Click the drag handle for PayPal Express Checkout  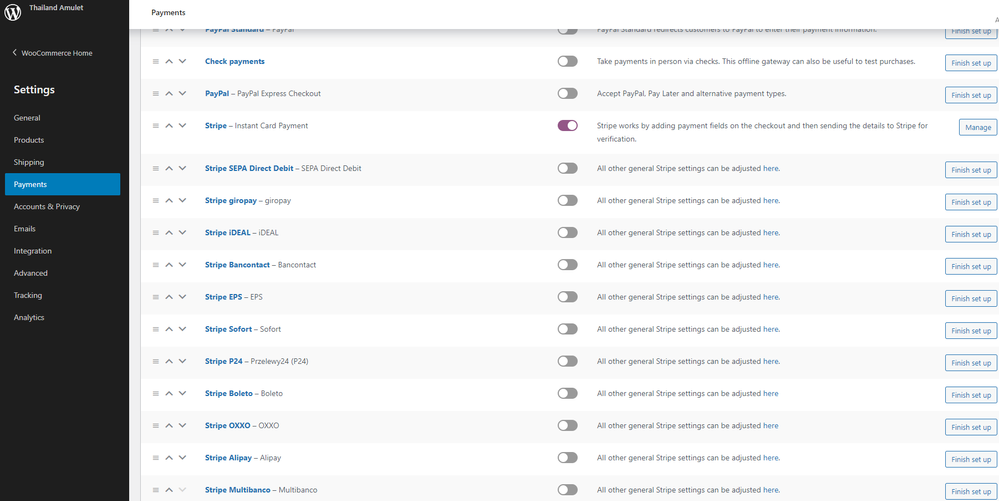pyautogui.click(x=155, y=93)
